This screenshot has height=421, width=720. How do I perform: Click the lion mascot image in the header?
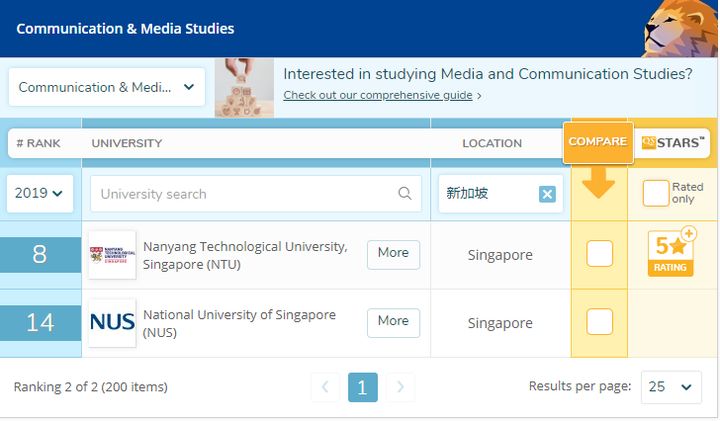[x=679, y=28]
